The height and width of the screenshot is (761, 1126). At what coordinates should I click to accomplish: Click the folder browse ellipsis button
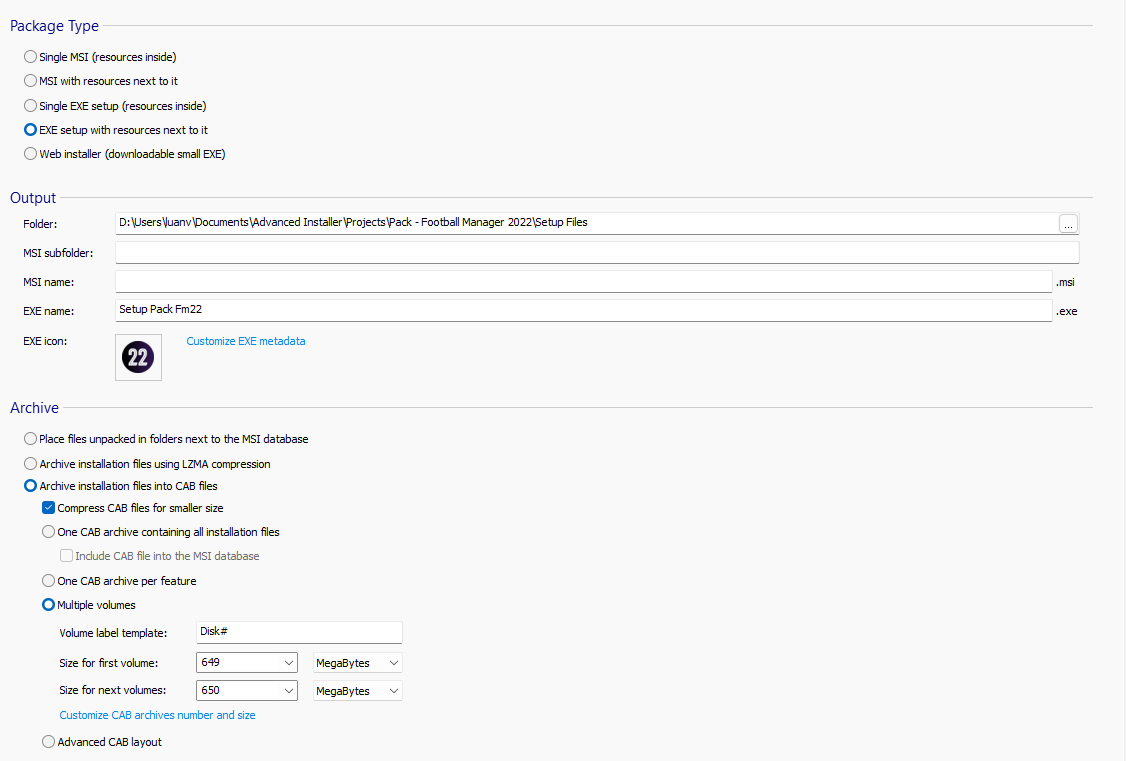pyautogui.click(x=1068, y=223)
